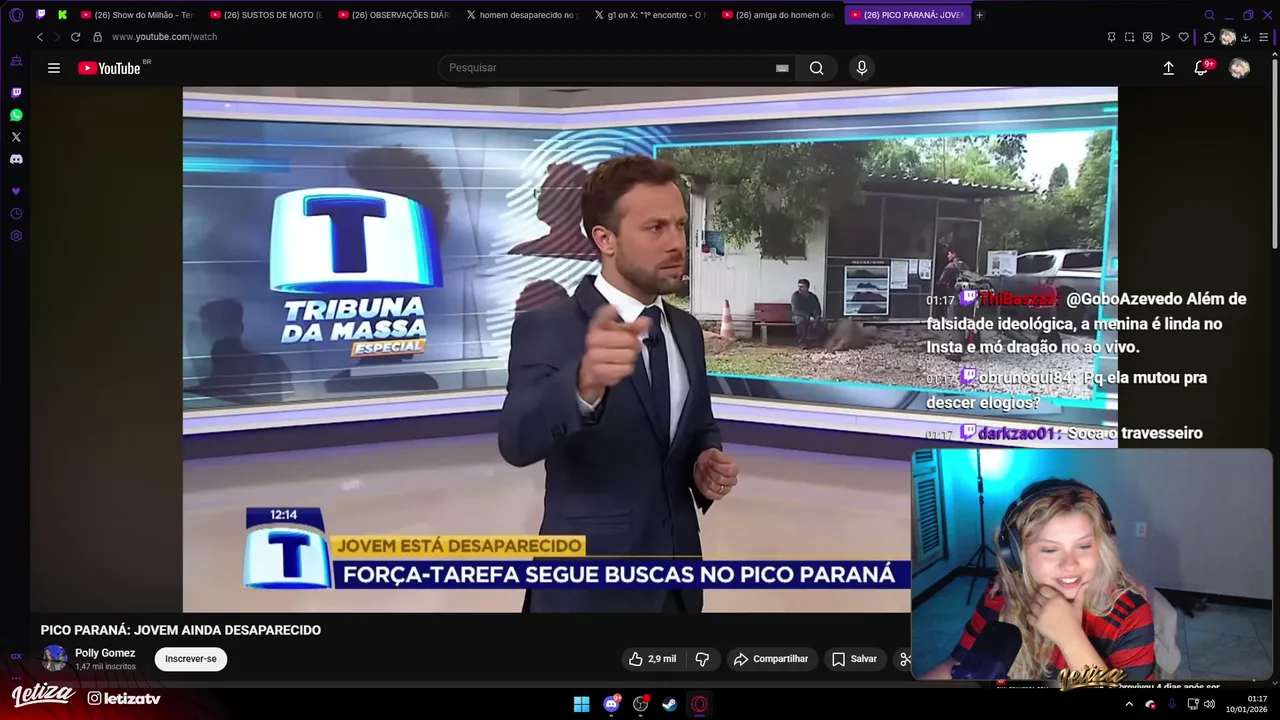This screenshot has height=720, width=1280.
Task: Switch to g1 on X tab
Action: tap(651, 15)
